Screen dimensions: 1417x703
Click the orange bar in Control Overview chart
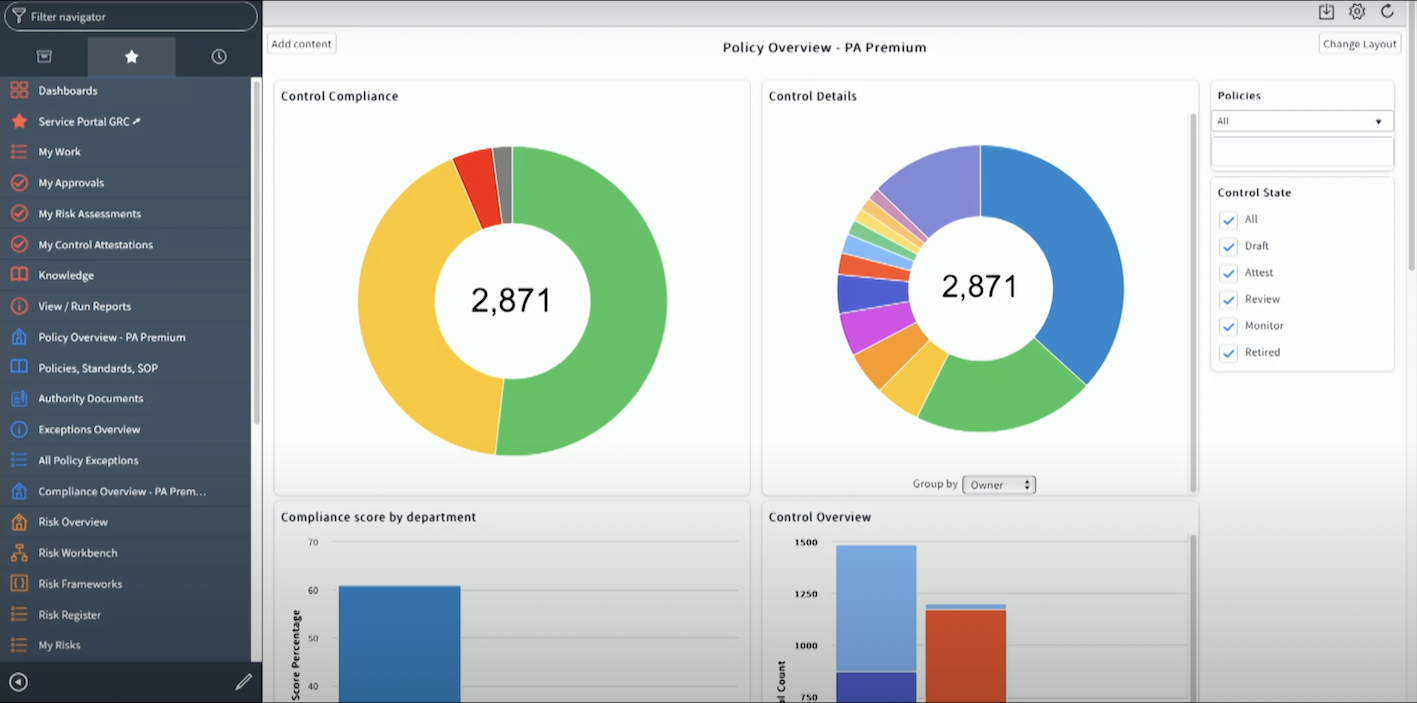pos(965,657)
